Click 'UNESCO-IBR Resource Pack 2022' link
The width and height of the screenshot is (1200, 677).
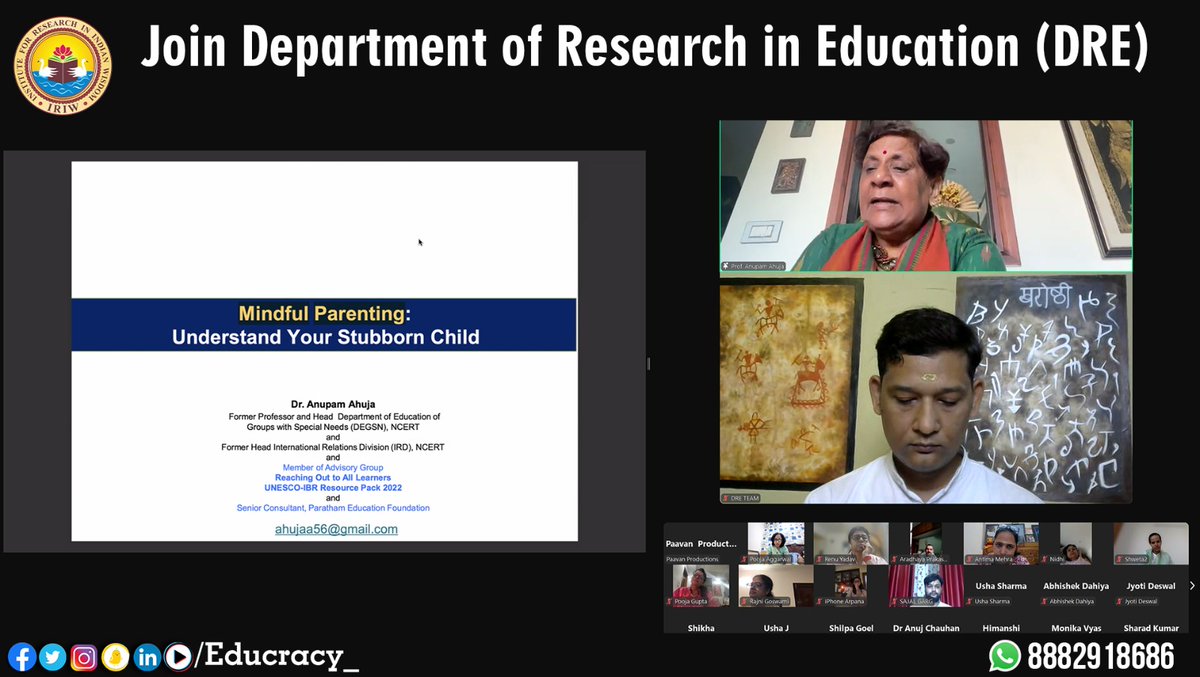pos(334,487)
